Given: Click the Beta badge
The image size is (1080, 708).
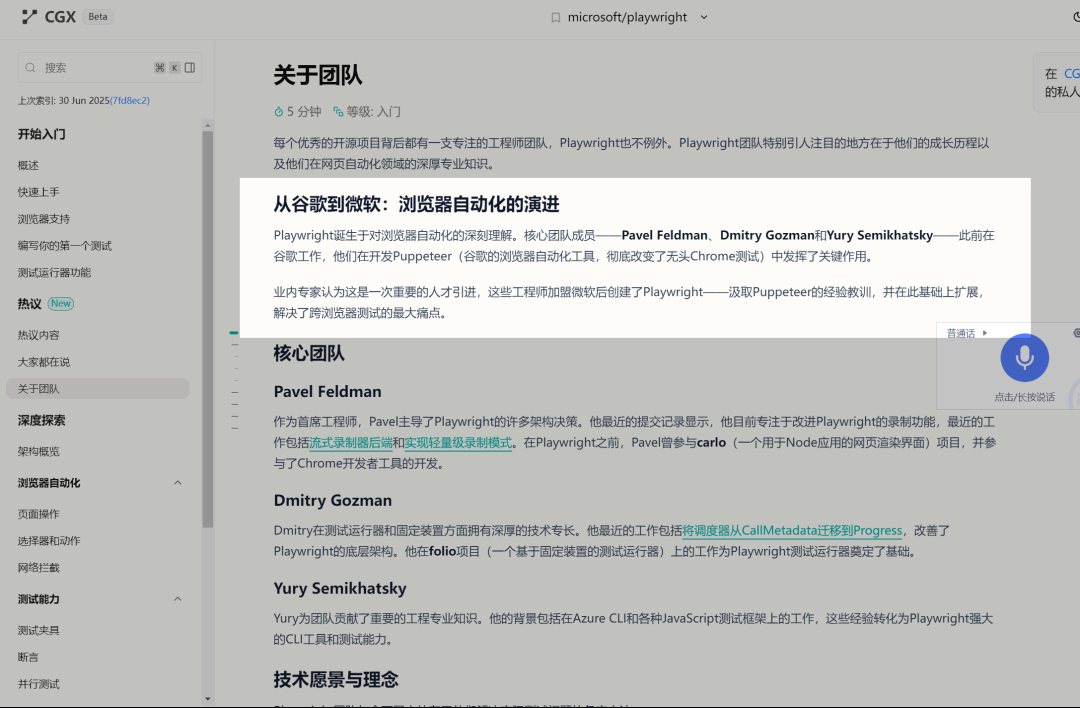Looking at the screenshot, I should click(98, 17).
